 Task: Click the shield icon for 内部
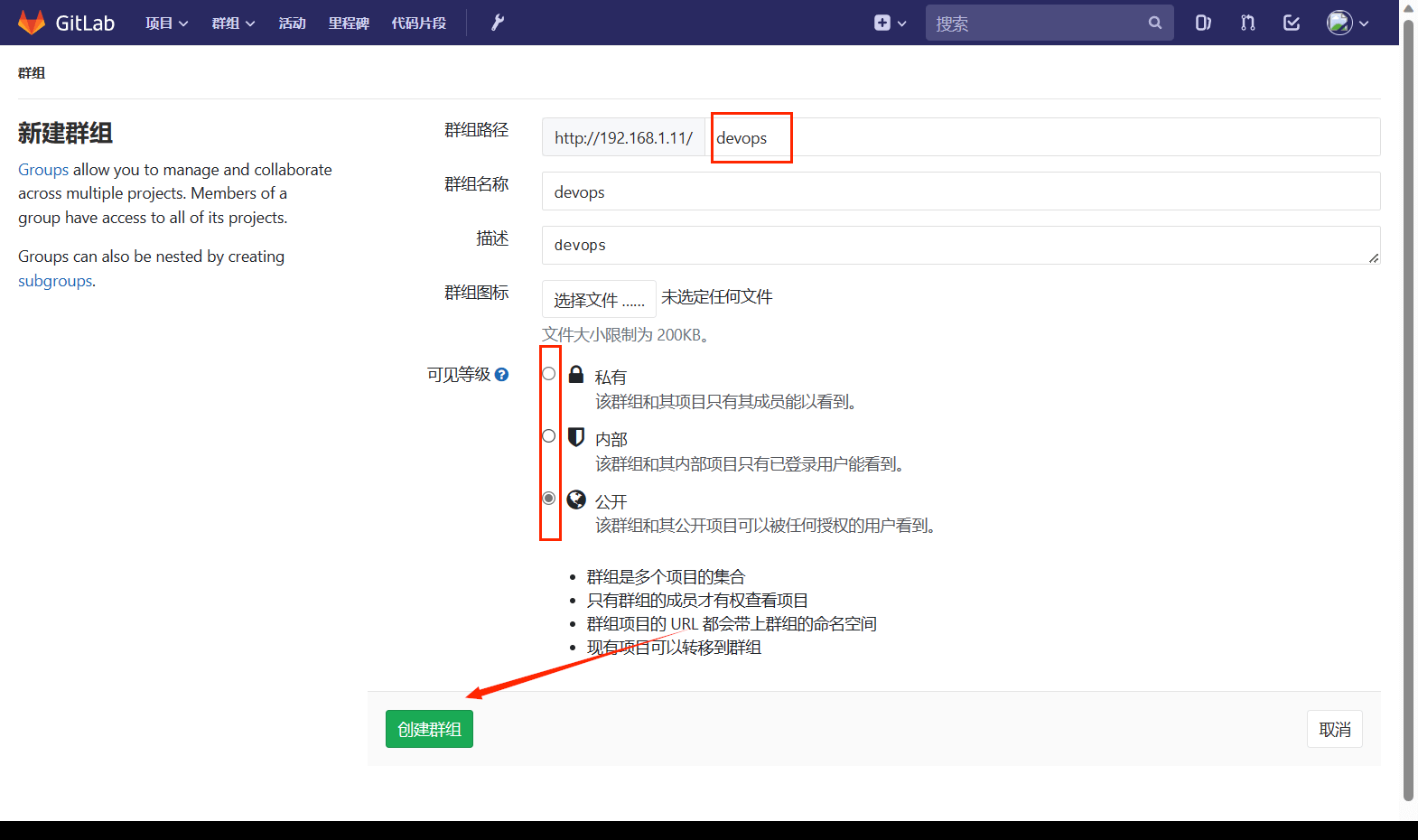pyautogui.click(x=576, y=437)
